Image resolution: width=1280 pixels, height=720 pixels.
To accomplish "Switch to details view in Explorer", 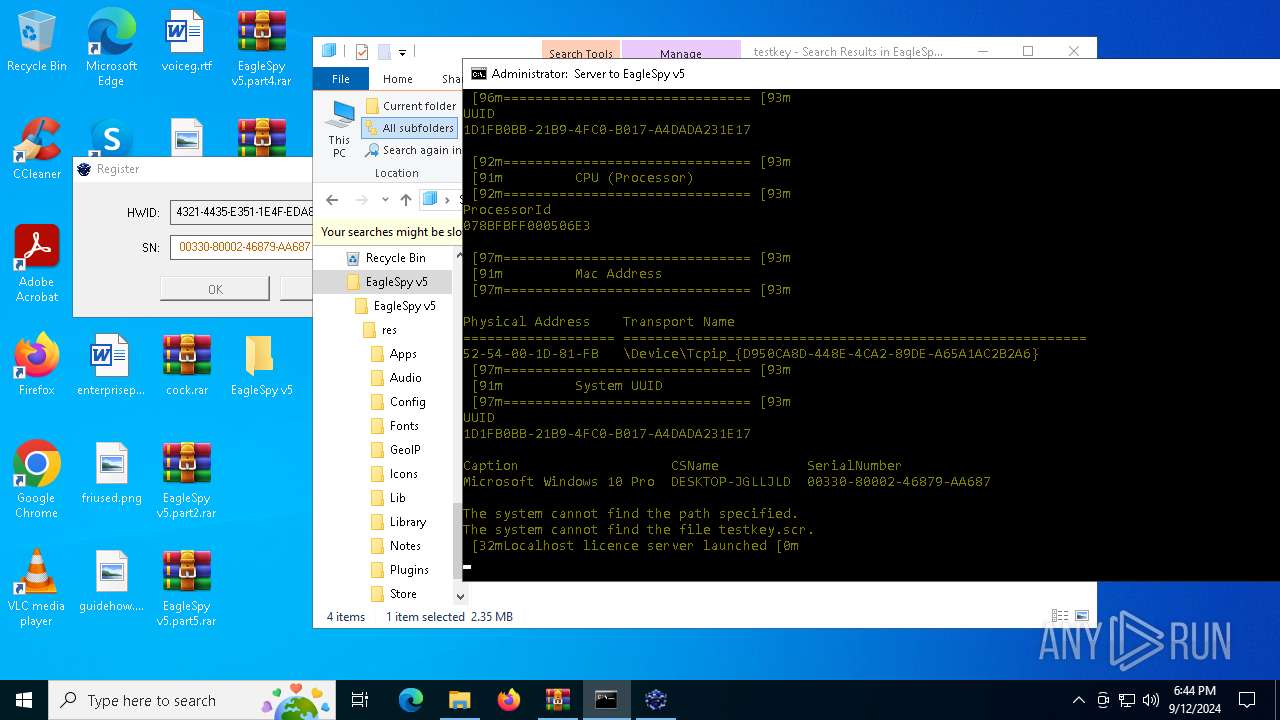I will pyautogui.click(x=1060, y=616).
